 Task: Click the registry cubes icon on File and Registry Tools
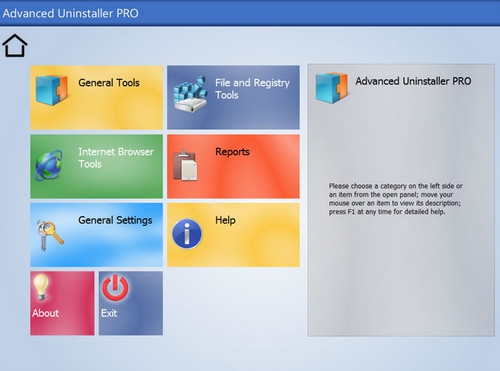(190, 95)
